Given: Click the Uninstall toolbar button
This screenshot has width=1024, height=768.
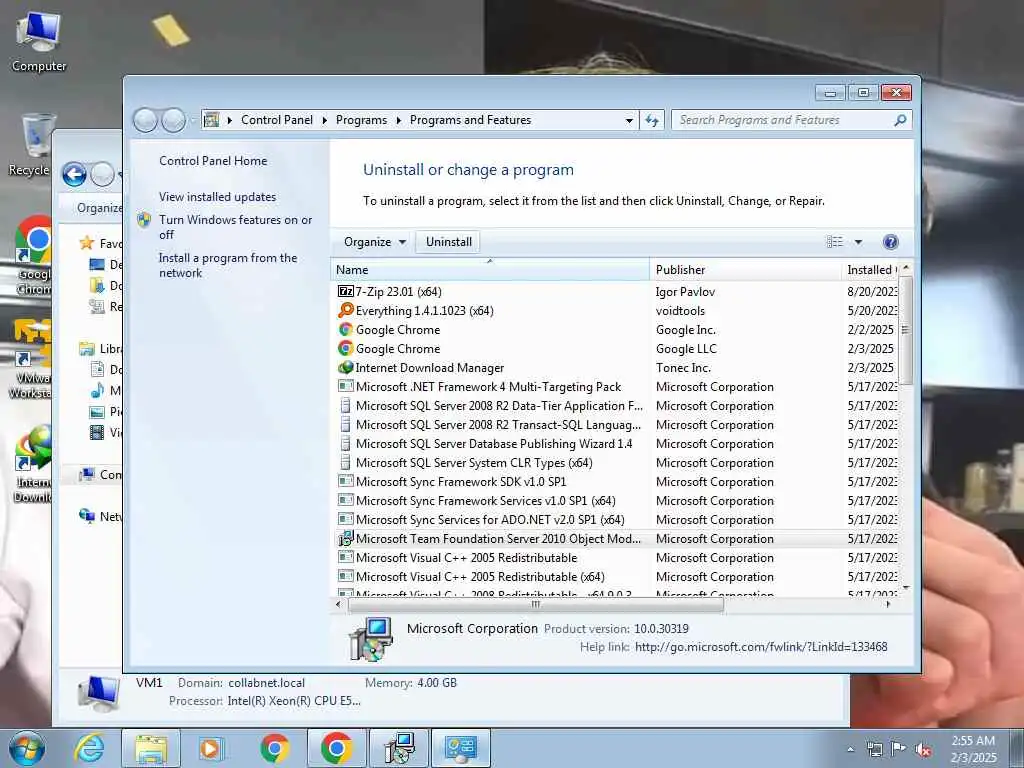Looking at the screenshot, I should click(x=449, y=242).
